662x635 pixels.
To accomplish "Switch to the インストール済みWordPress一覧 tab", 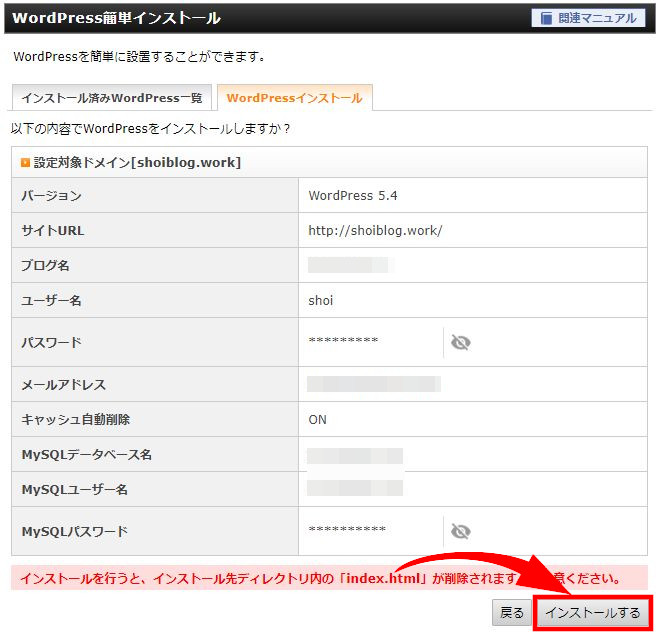I will coord(112,98).
